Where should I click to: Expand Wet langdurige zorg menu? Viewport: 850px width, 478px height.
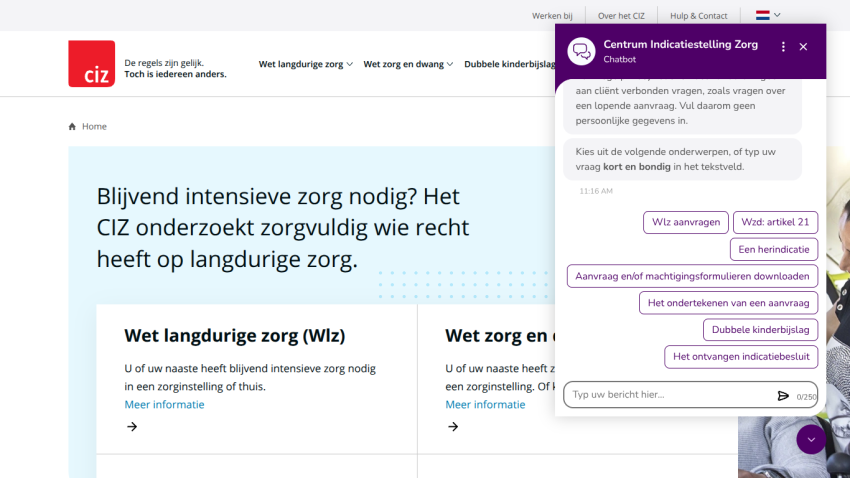pyautogui.click(x=306, y=64)
